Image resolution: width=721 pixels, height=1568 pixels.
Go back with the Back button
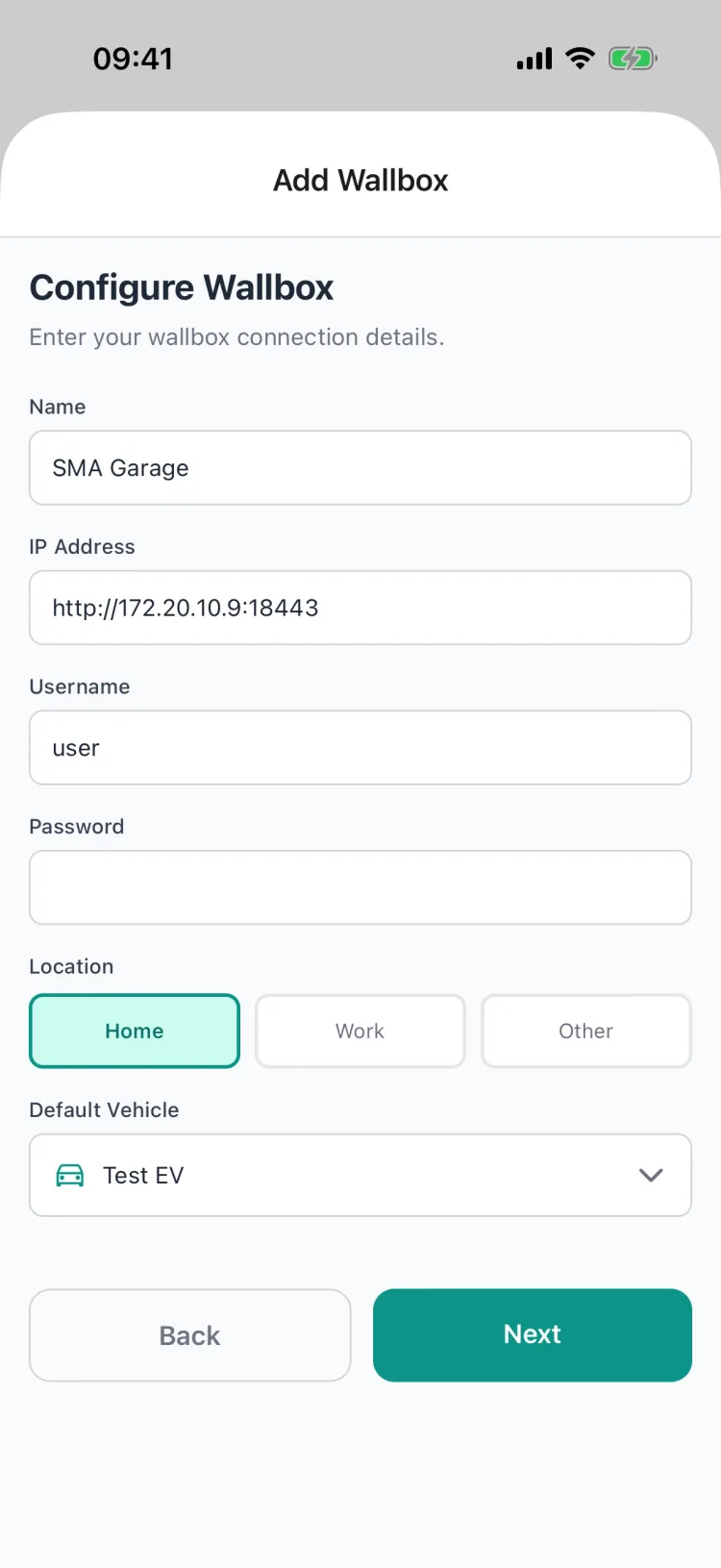pyautogui.click(x=190, y=1334)
